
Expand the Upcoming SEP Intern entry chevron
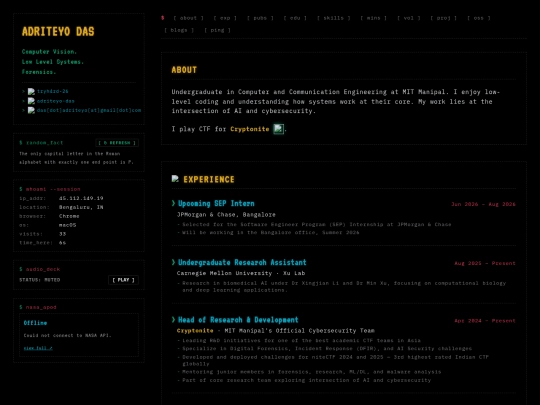(x=174, y=204)
